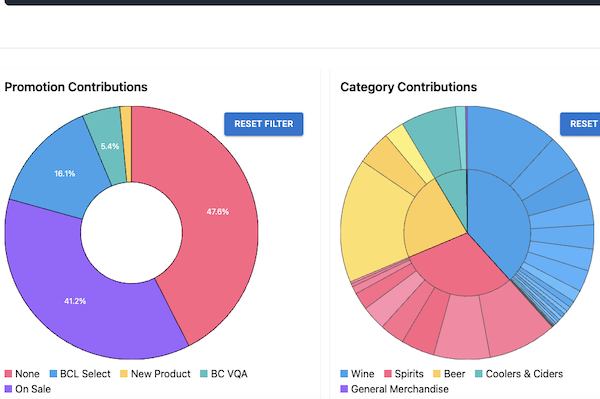The width and height of the screenshot is (600, 399).
Task: Select the thin yellow New Product slice
Action: (x=127, y=144)
